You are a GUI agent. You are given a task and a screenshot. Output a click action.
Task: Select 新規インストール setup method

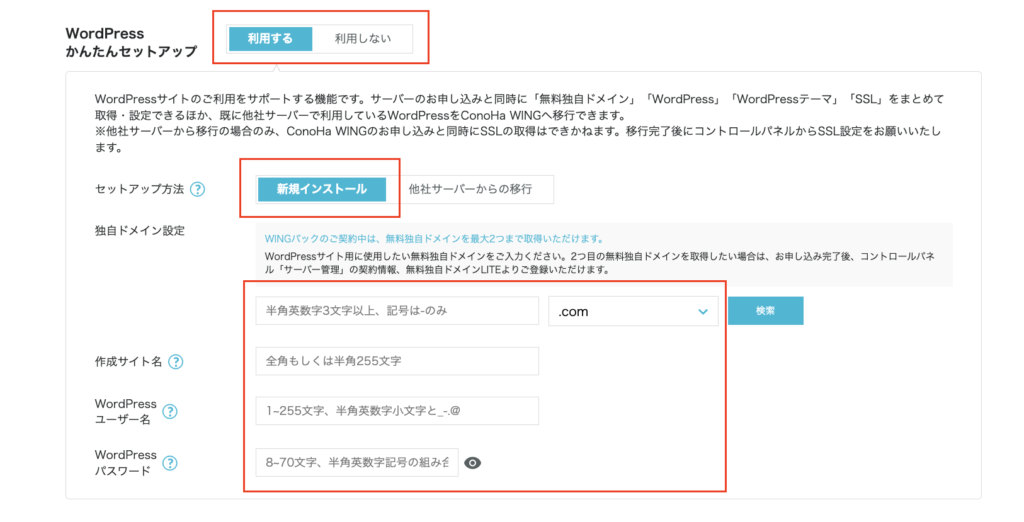point(321,189)
